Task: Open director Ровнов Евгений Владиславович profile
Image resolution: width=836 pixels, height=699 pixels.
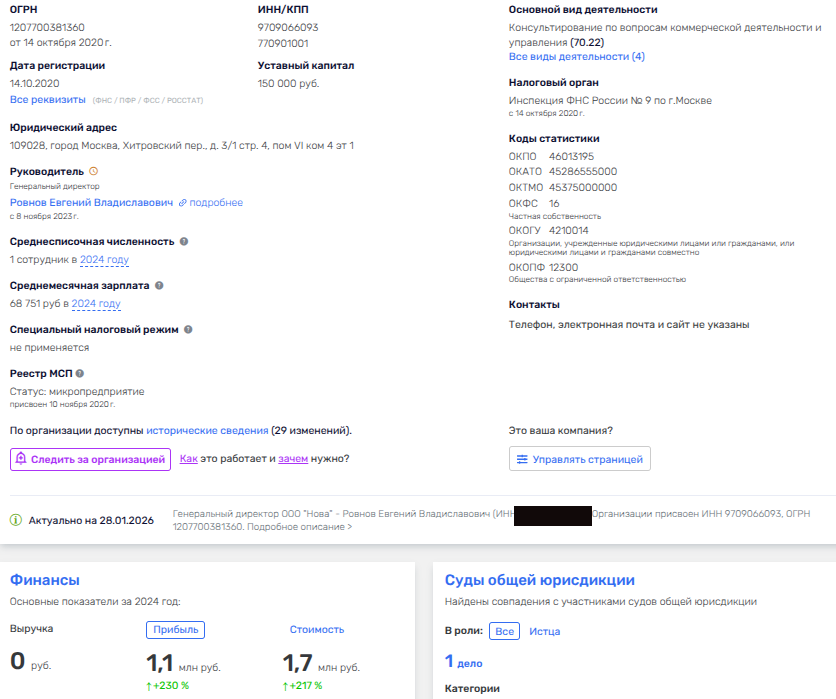Action: [x=91, y=202]
